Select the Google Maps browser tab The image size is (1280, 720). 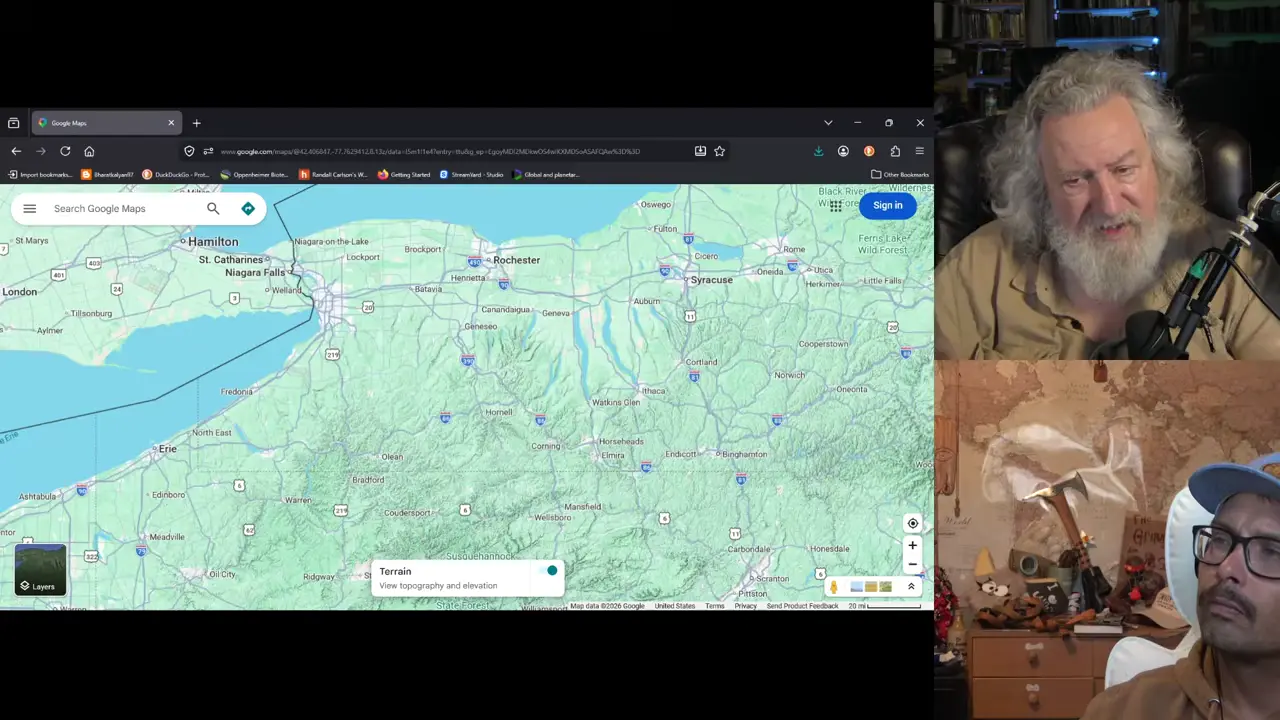tap(105, 123)
